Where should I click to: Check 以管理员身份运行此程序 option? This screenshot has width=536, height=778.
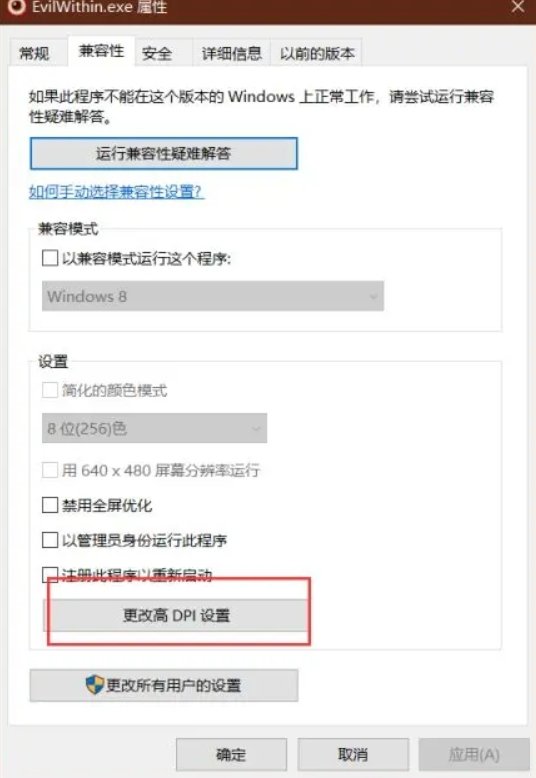50,540
